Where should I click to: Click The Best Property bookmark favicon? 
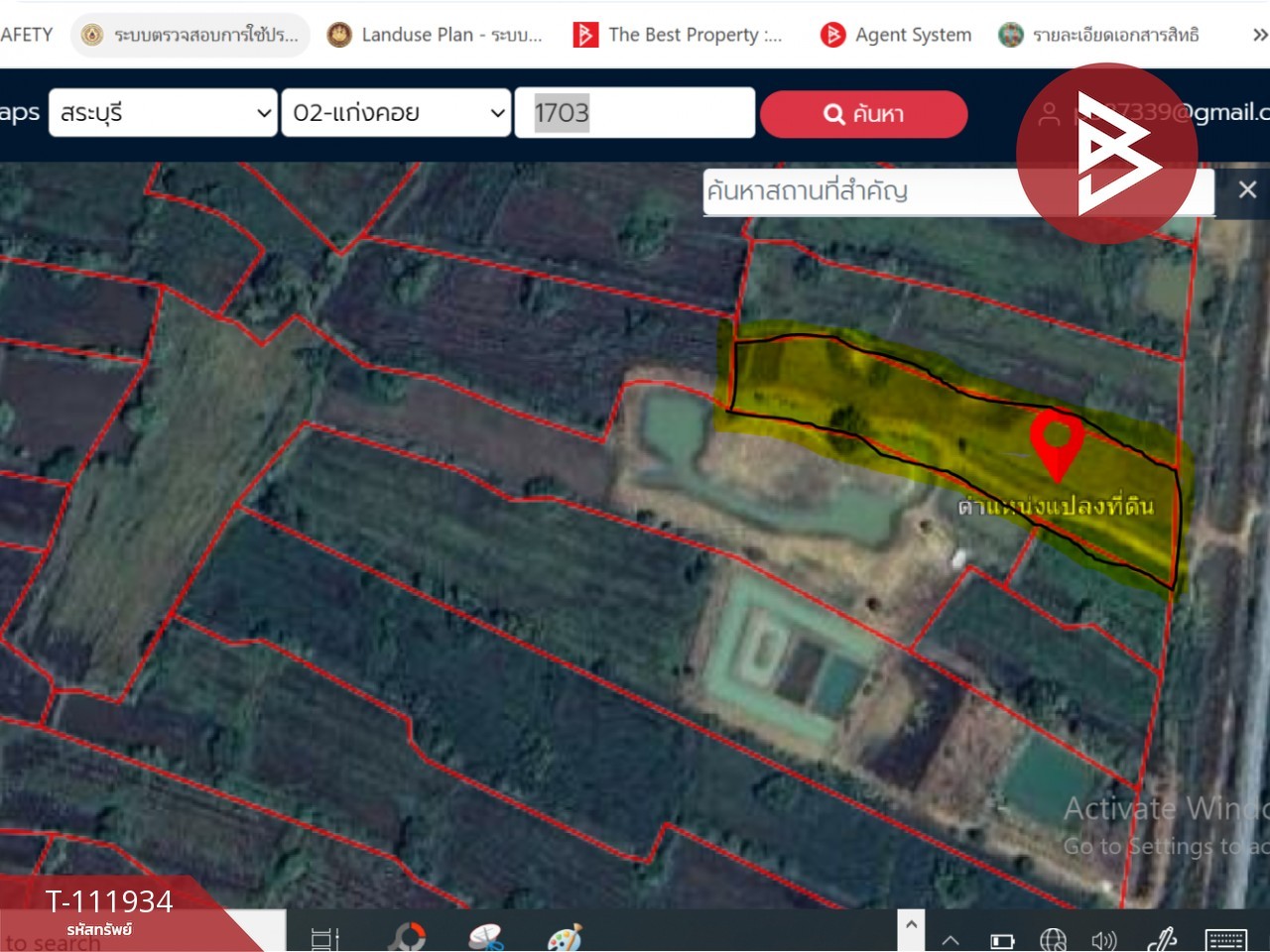point(585,35)
